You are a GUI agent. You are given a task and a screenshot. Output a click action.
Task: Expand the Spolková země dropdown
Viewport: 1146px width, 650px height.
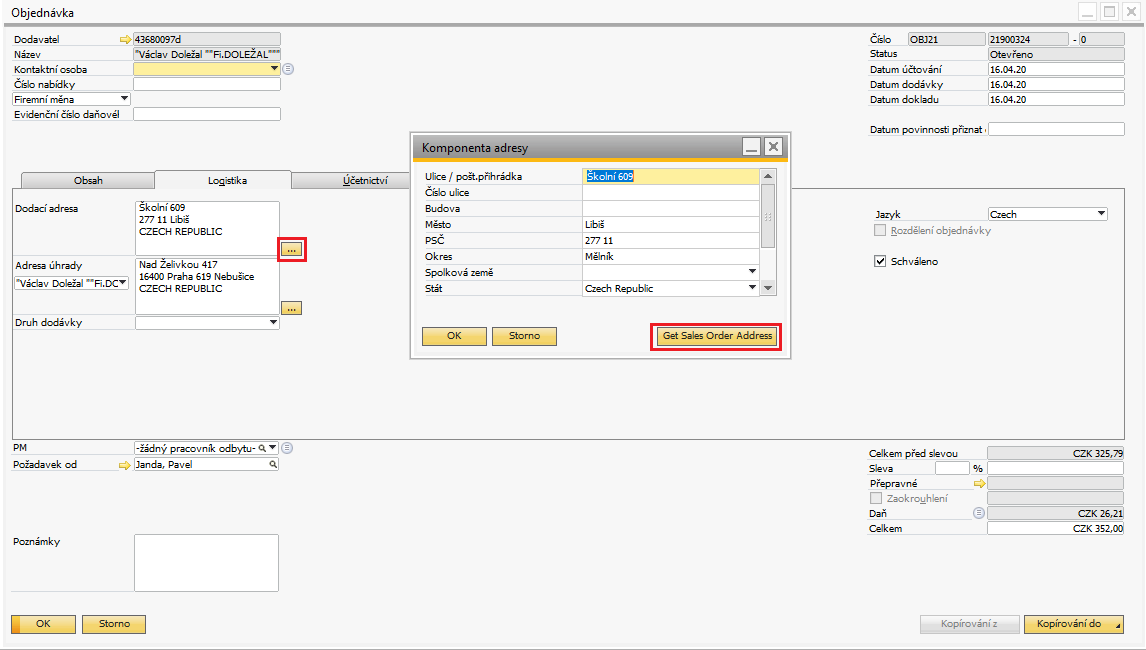[x=752, y=272]
